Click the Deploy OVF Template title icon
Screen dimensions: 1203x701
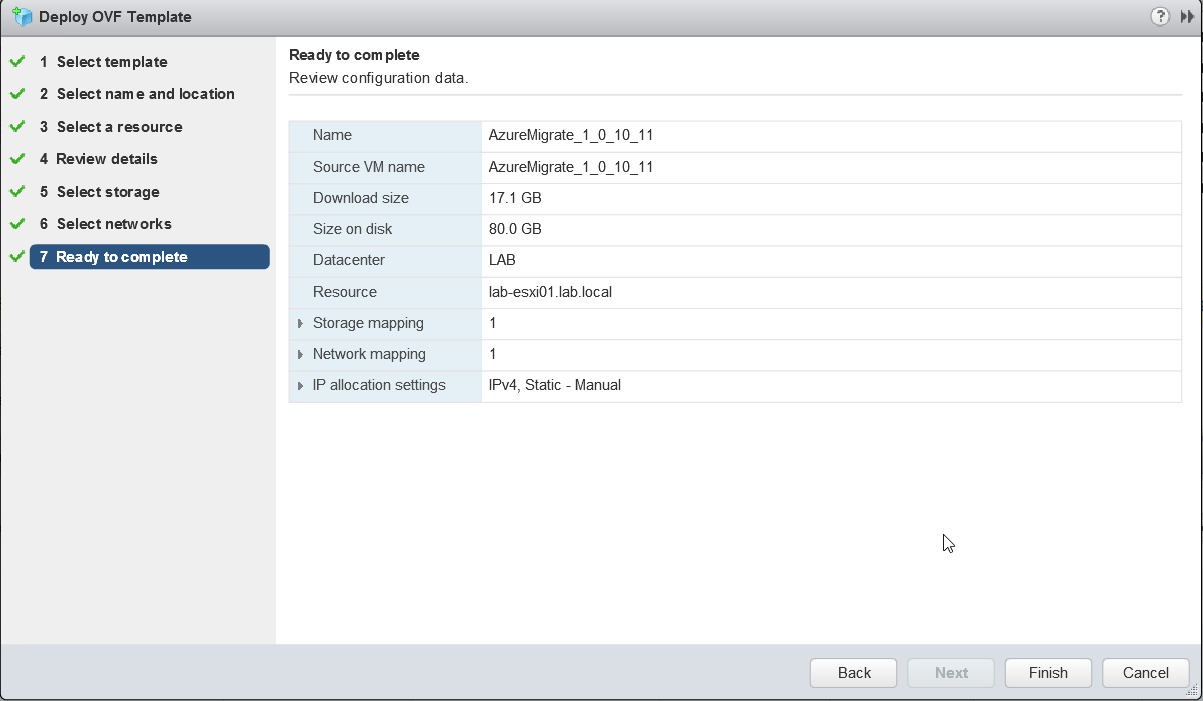click(21, 16)
